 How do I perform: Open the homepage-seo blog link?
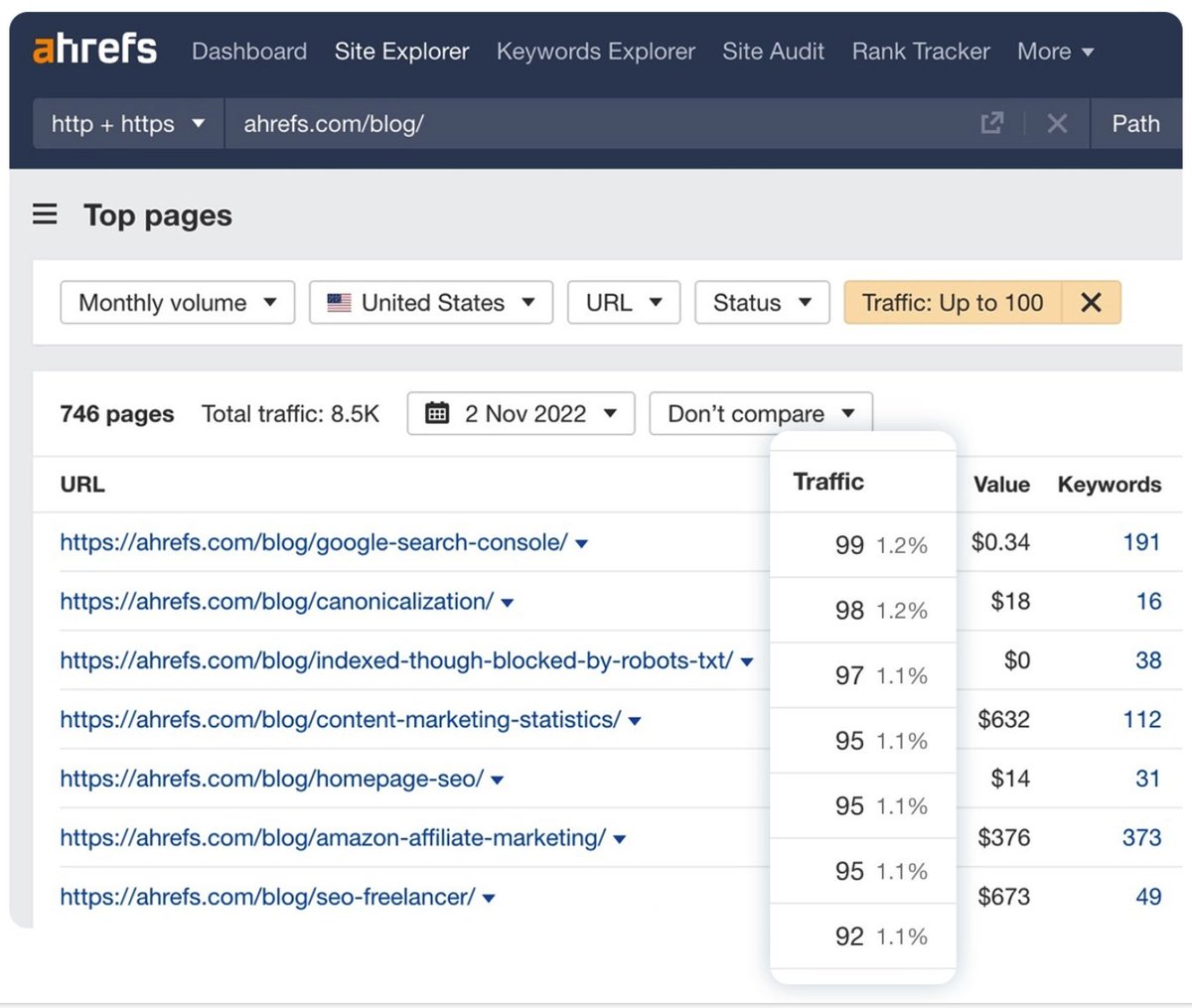[272, 779]
